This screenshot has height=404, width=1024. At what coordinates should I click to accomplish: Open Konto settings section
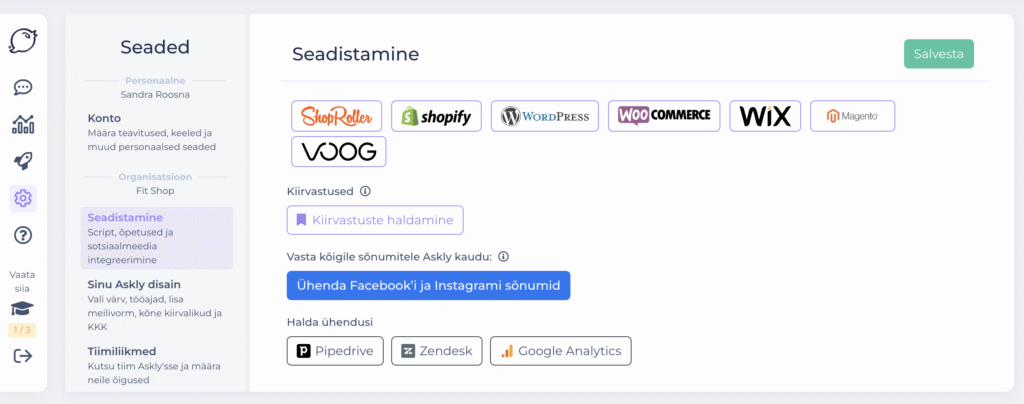tap(156, 132)
